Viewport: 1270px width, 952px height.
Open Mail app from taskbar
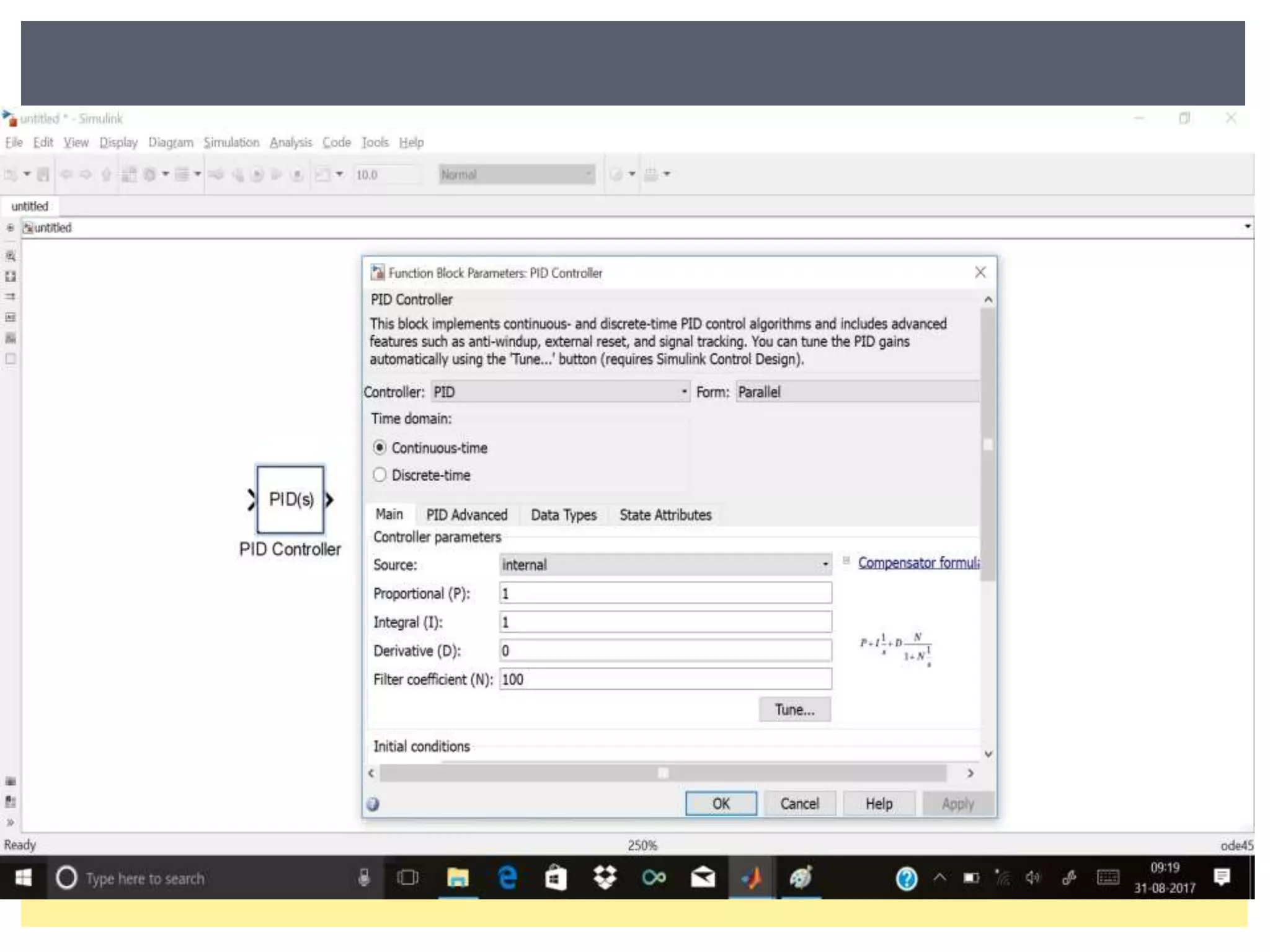[x=703, y=878]
